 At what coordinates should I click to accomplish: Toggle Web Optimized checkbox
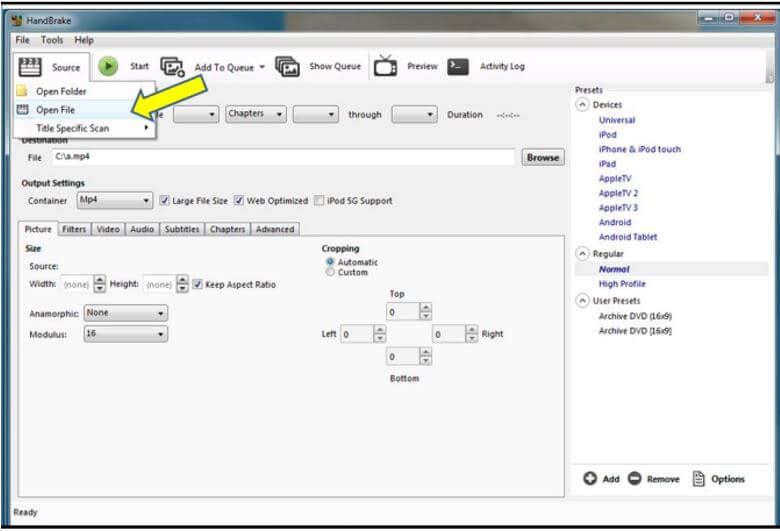coord(239,201)
